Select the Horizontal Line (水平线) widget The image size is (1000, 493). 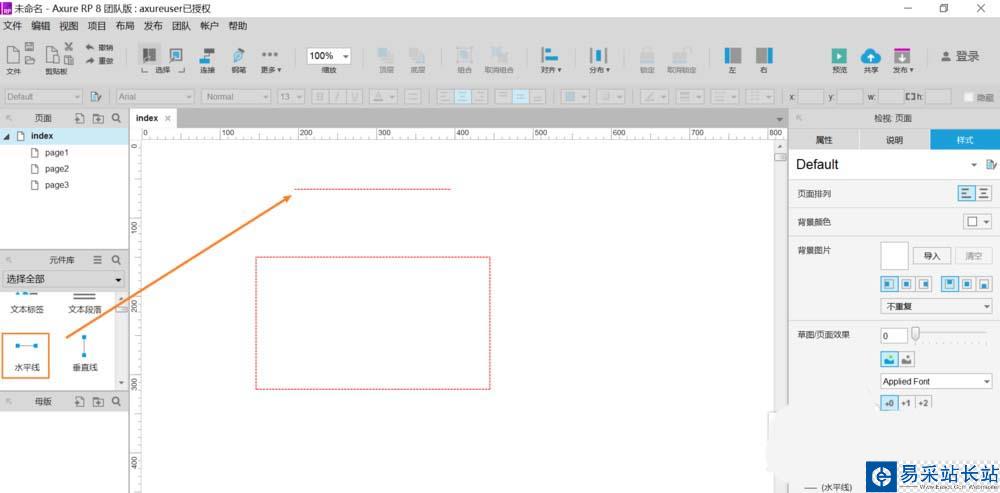26,355
